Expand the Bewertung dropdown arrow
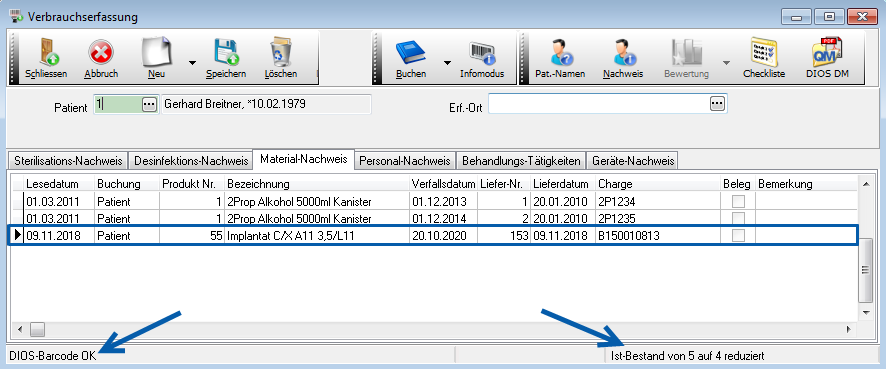 726,62
